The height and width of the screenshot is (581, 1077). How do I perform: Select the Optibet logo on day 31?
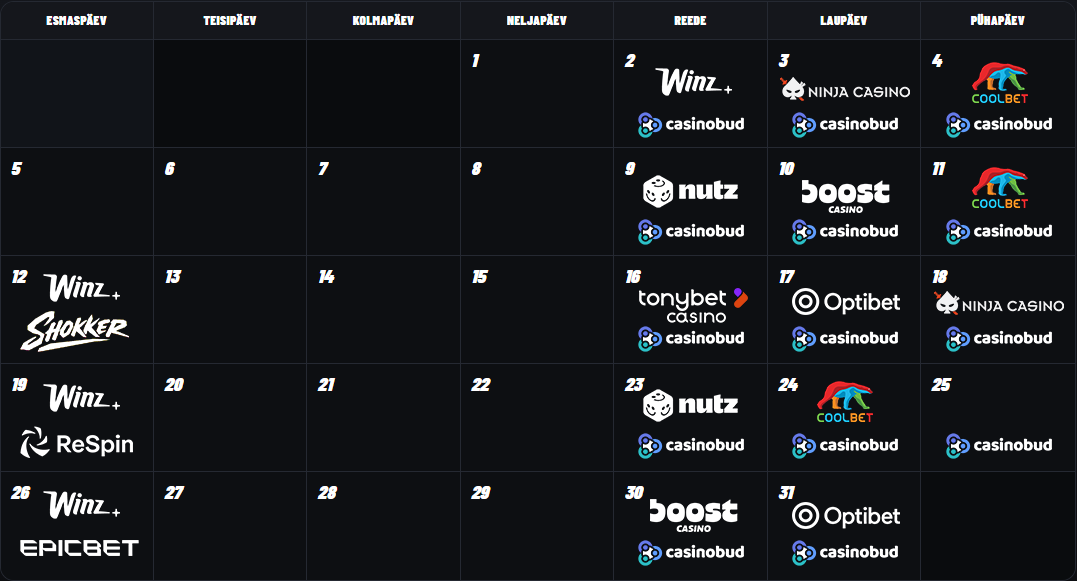point(846,516)
